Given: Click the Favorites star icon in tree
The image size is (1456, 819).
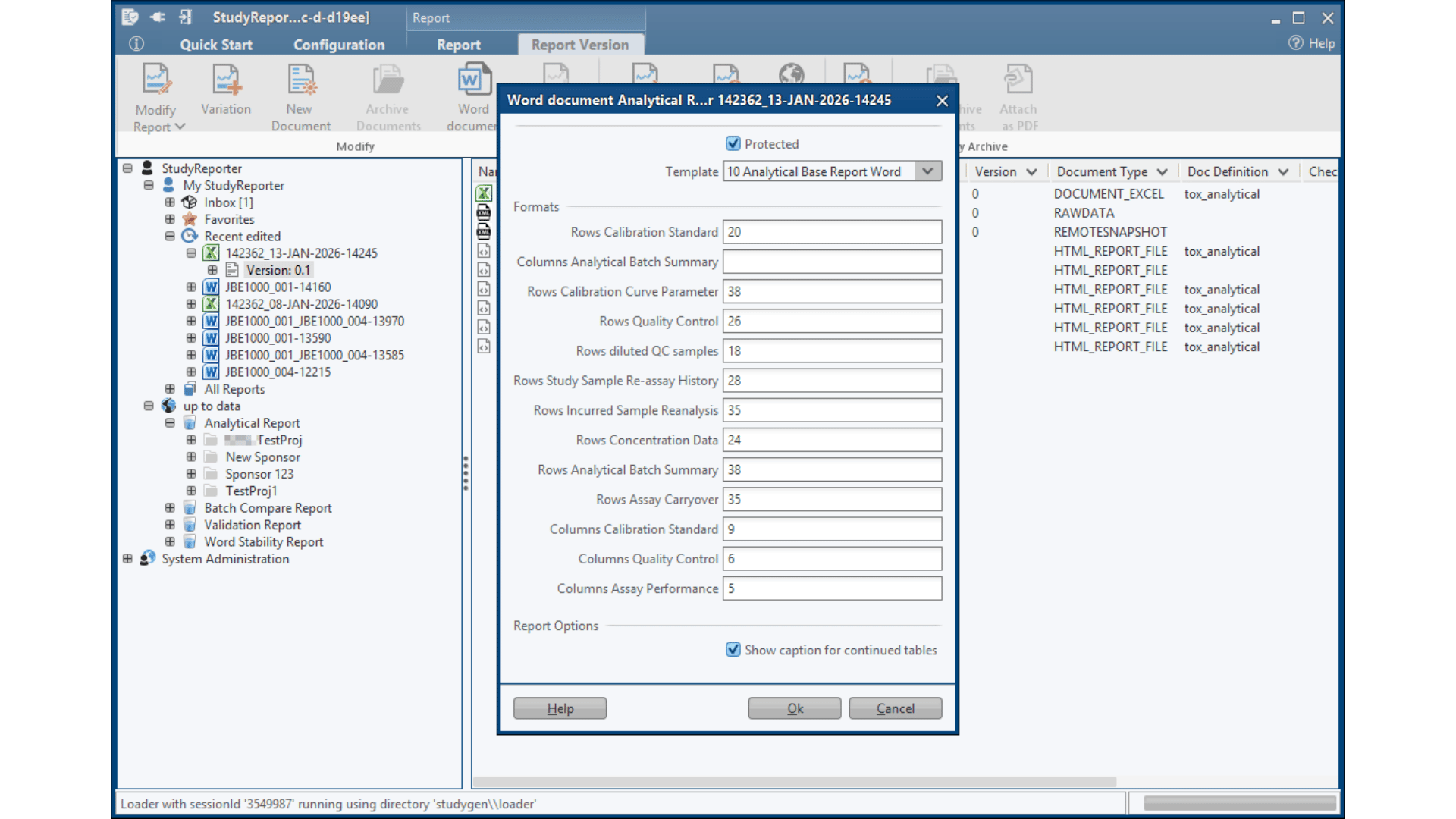Looking at the screenshot, I should tap(190, 219).
